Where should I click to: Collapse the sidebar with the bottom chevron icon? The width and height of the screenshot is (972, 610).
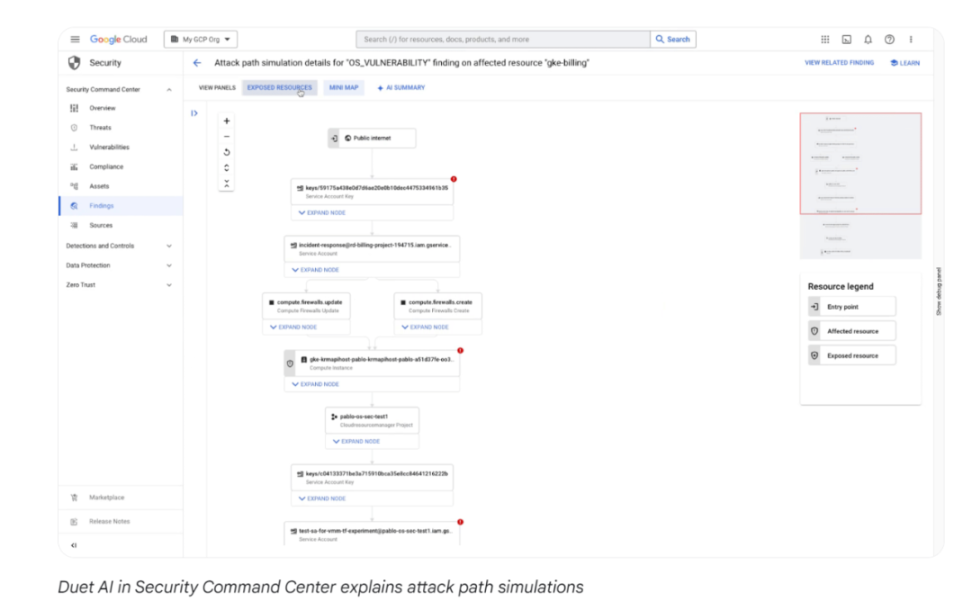click(74, 545)
